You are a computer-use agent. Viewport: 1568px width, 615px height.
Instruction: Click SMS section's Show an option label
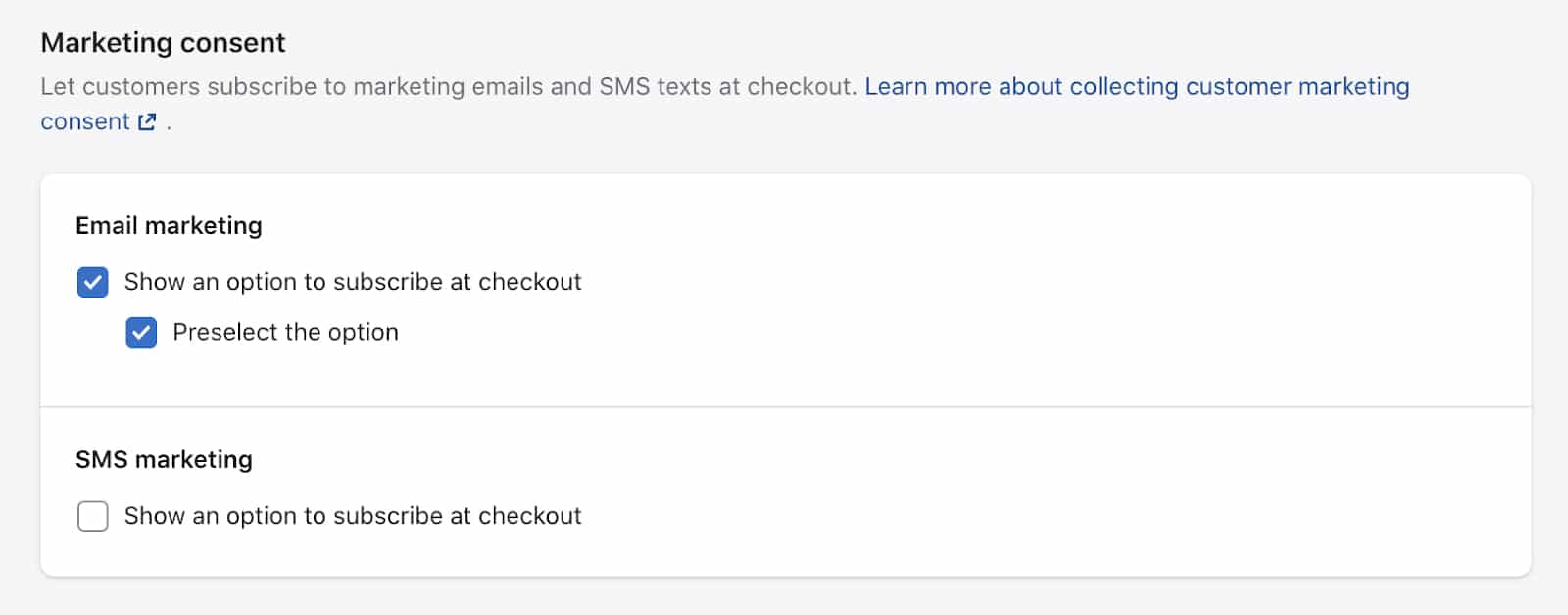point(353,516)
